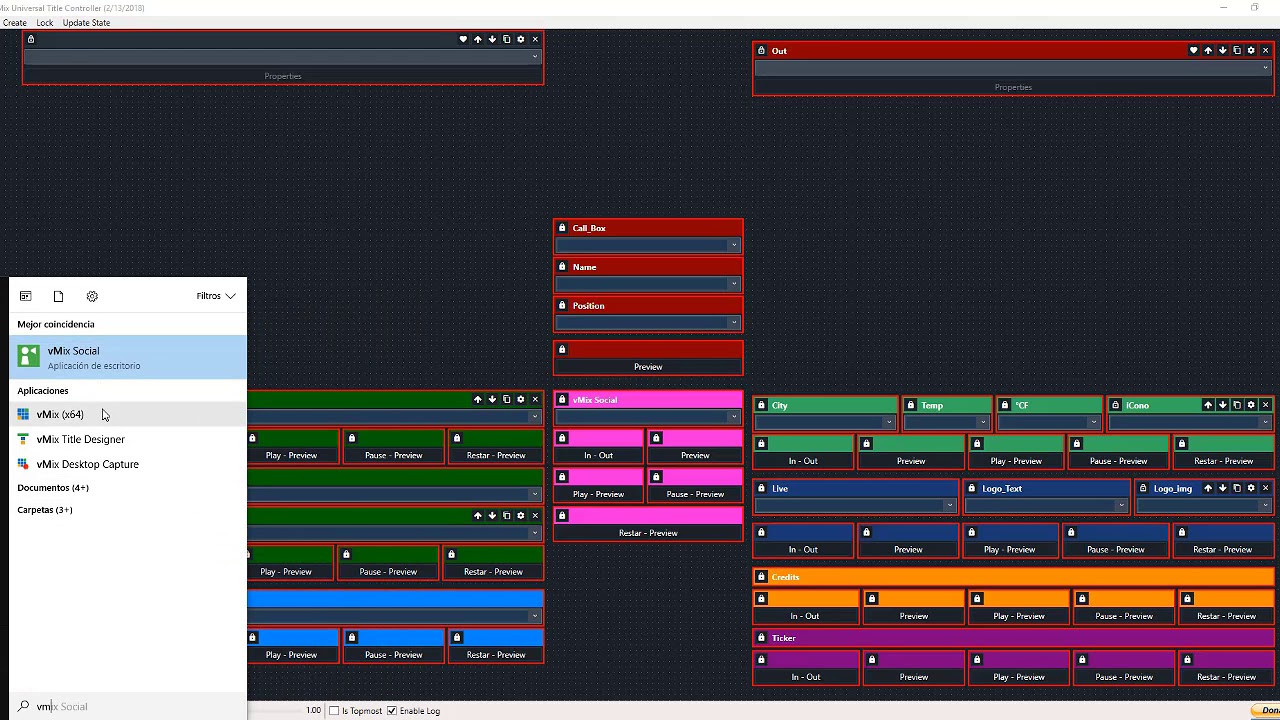Click the copy icon on the iCono panel
The image size is (1280, 720).
1236,405
